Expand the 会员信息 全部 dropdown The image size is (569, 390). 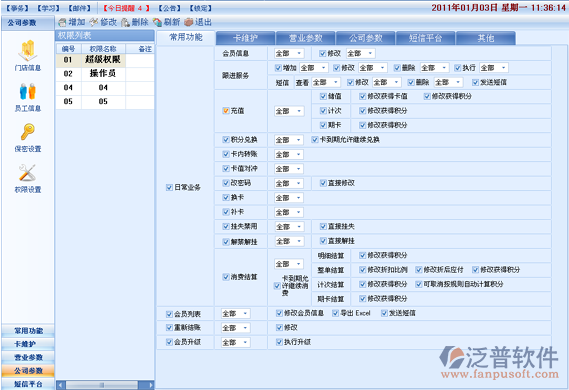tap(288, 54)
